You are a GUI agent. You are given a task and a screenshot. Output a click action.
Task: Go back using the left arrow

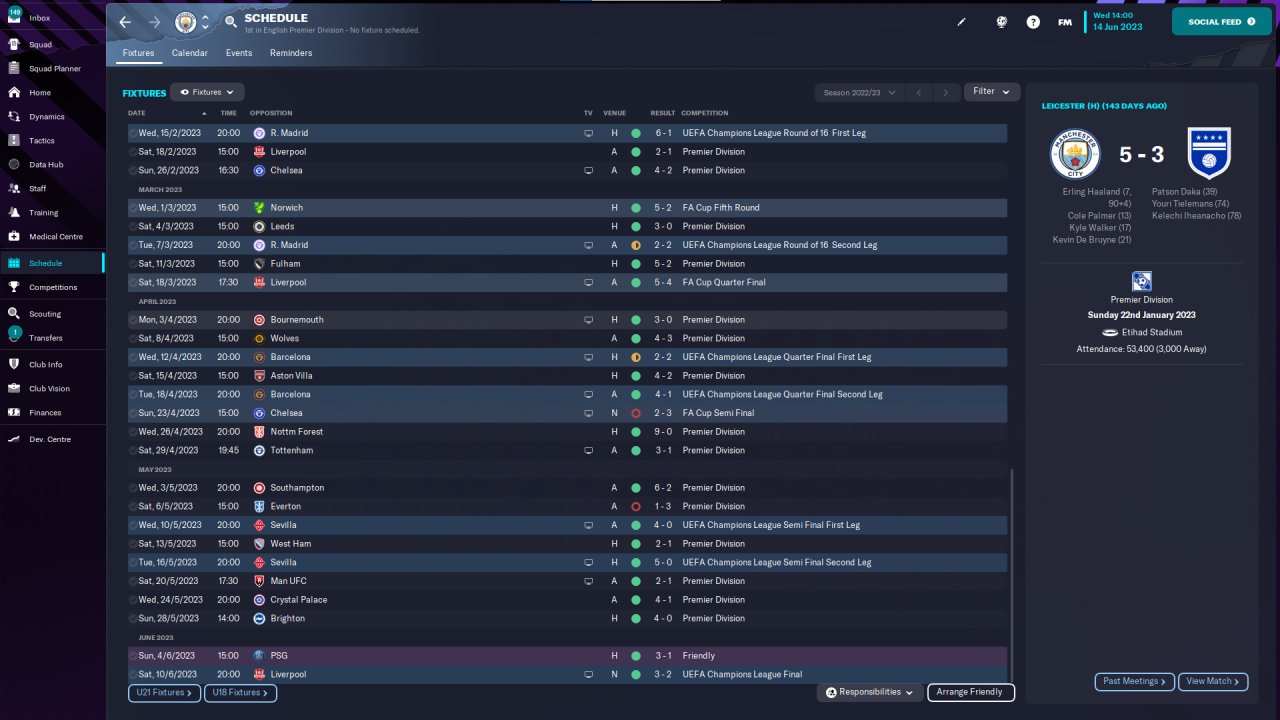pyautogui.click(x=125, y=22)
